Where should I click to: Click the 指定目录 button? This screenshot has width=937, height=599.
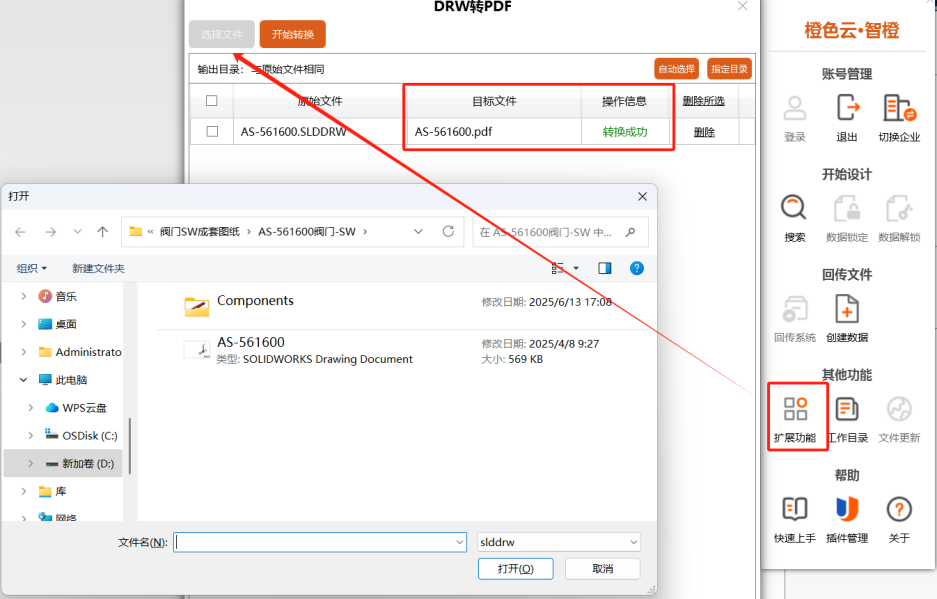(x=729, y=69)
